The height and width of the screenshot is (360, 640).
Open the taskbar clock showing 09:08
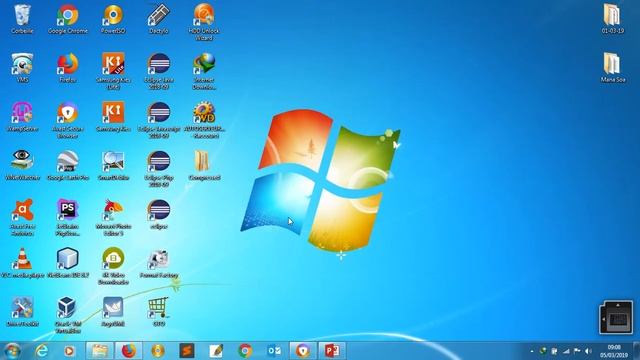pyautogui.click(x=614, y=351)
